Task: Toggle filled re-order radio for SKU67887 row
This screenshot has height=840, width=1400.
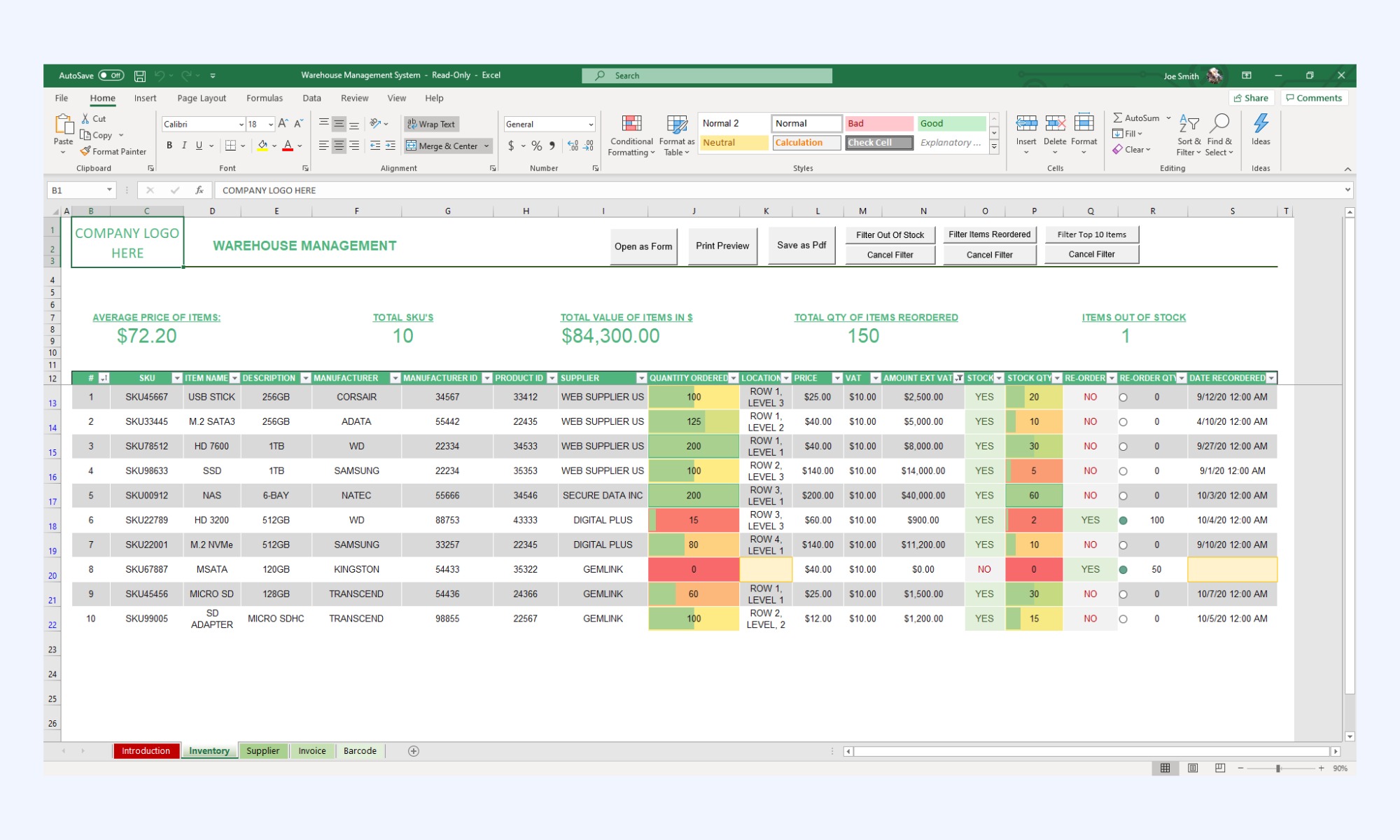Action: pyautogui.click(x=1123, y=570)
